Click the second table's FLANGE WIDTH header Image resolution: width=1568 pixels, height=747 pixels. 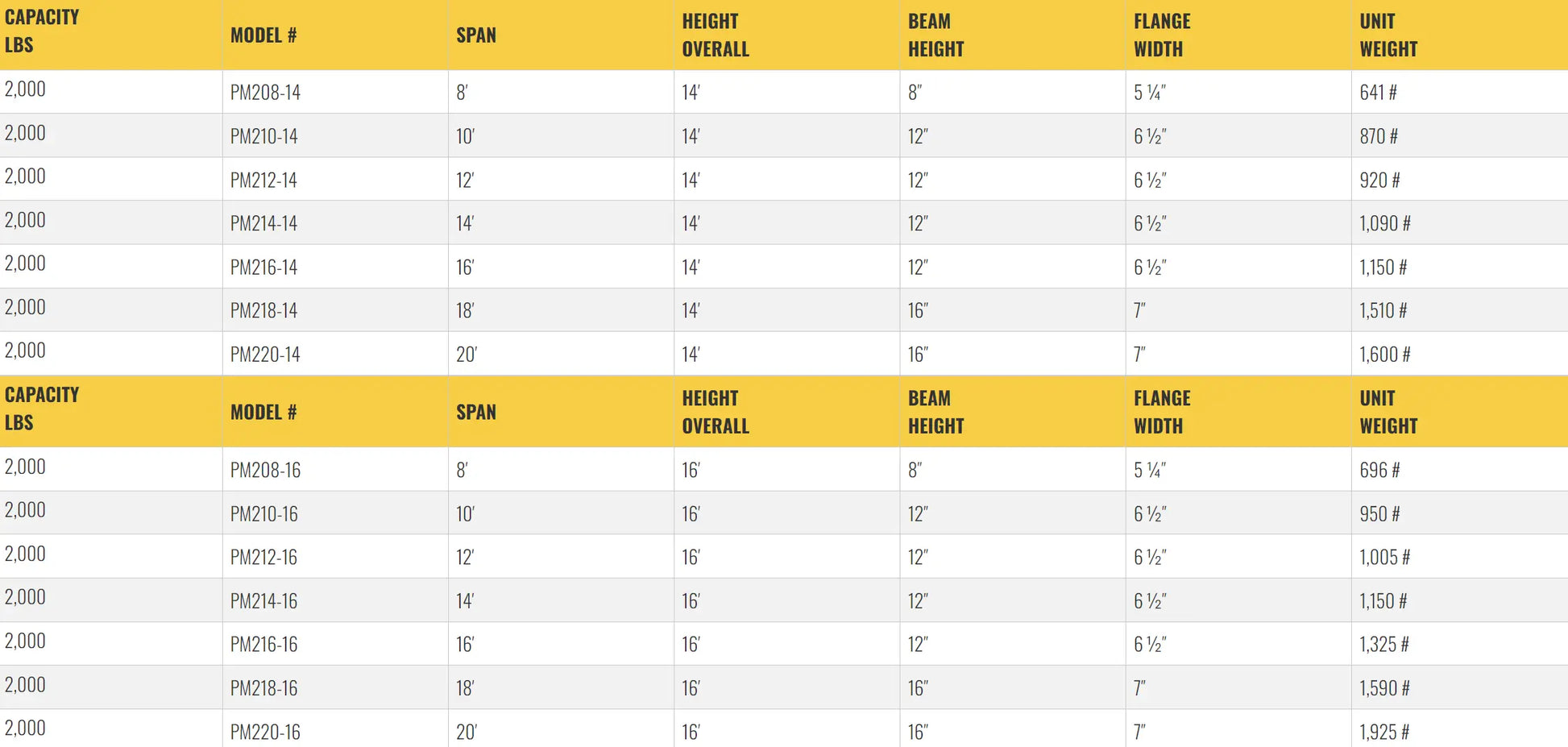pyautogui.click(x=1162, y=412)
